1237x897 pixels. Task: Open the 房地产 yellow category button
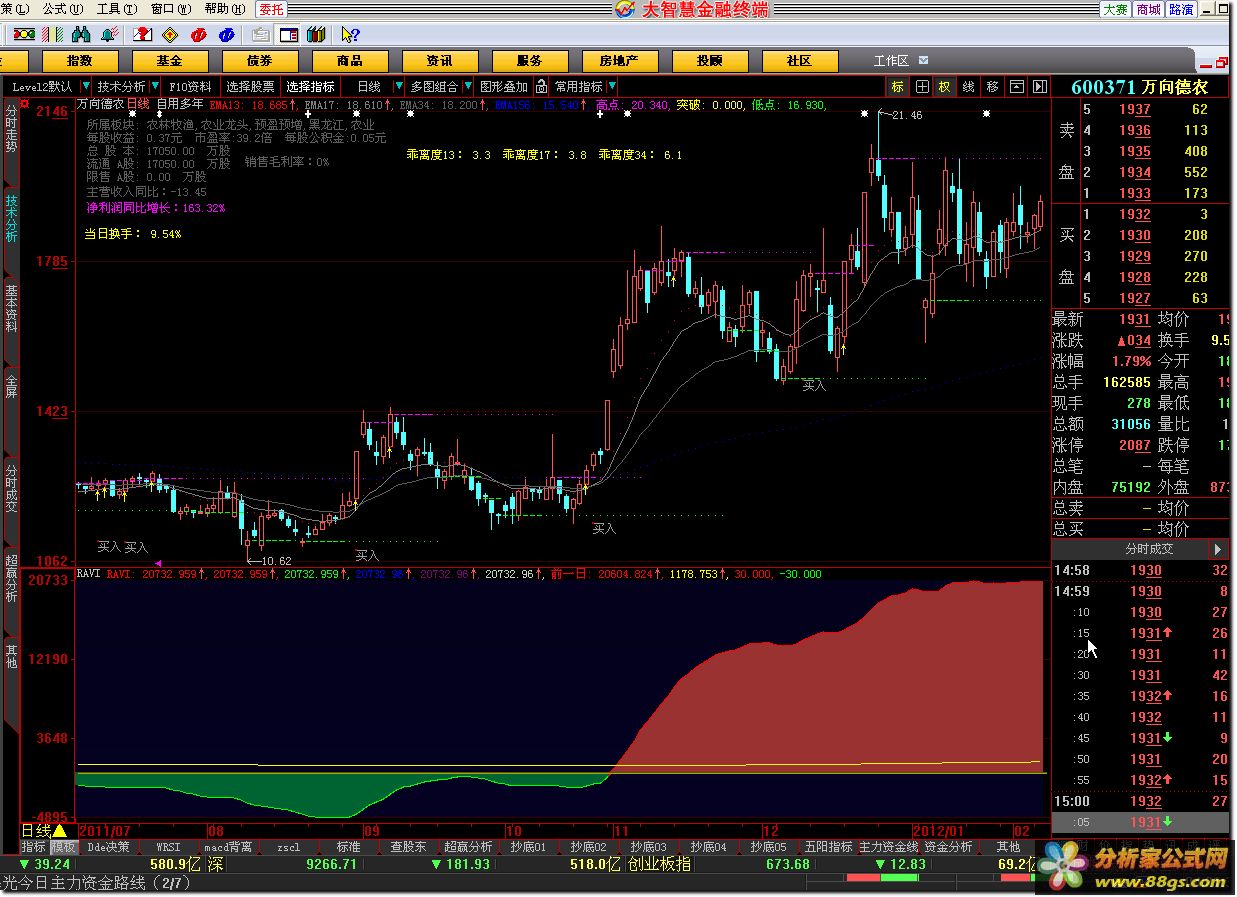click(619, 61)
